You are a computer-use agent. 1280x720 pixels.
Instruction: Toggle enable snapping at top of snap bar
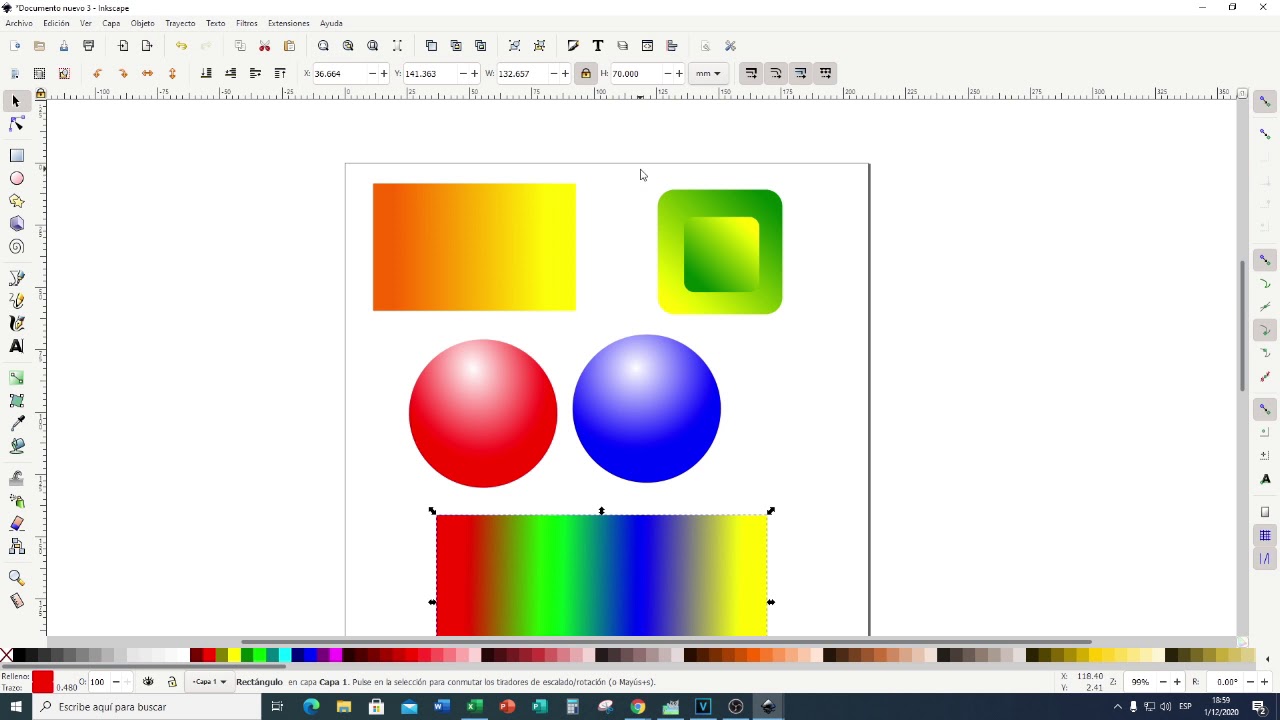pyautogui.click(x=1265, y=102)
